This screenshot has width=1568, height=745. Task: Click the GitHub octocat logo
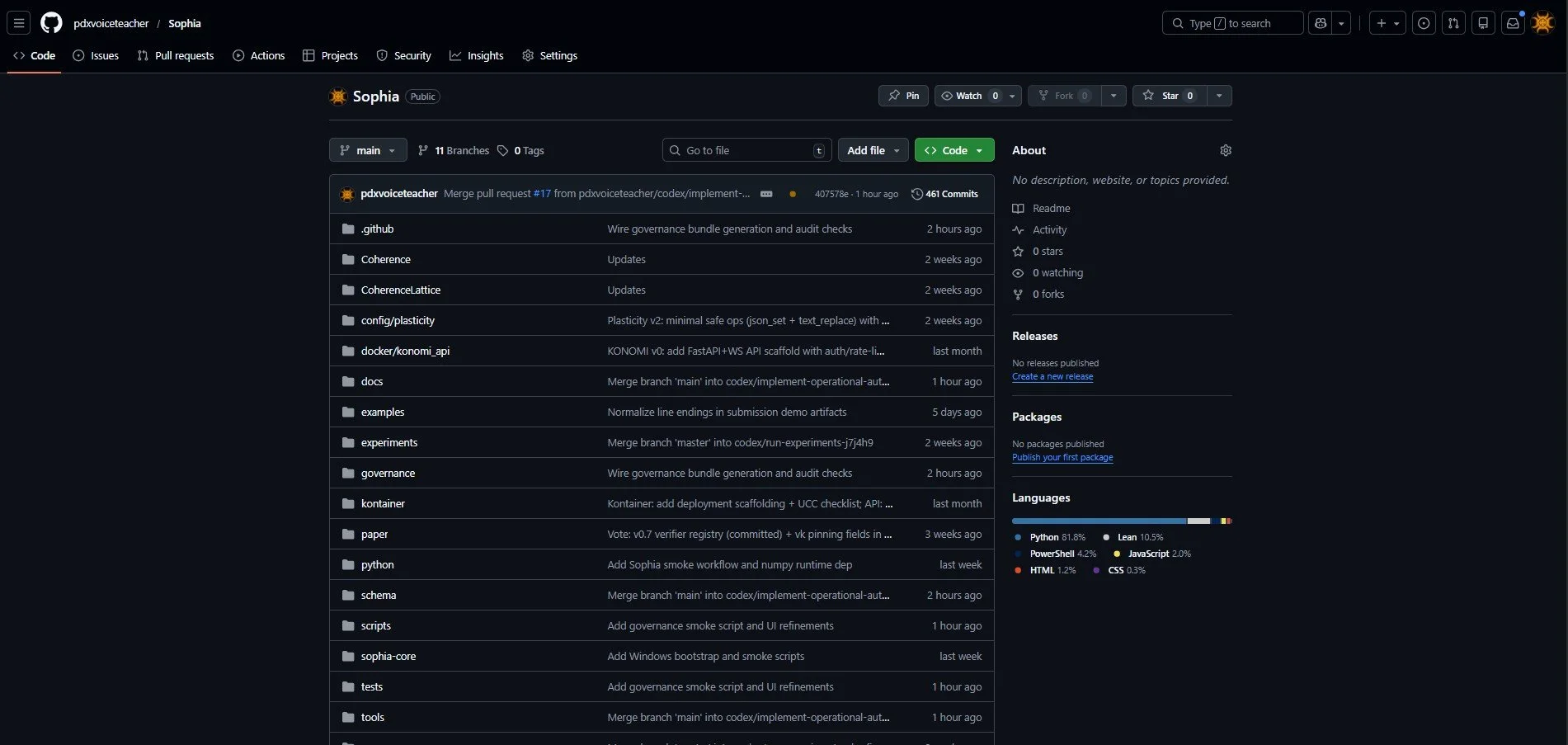tap(51, 23)
